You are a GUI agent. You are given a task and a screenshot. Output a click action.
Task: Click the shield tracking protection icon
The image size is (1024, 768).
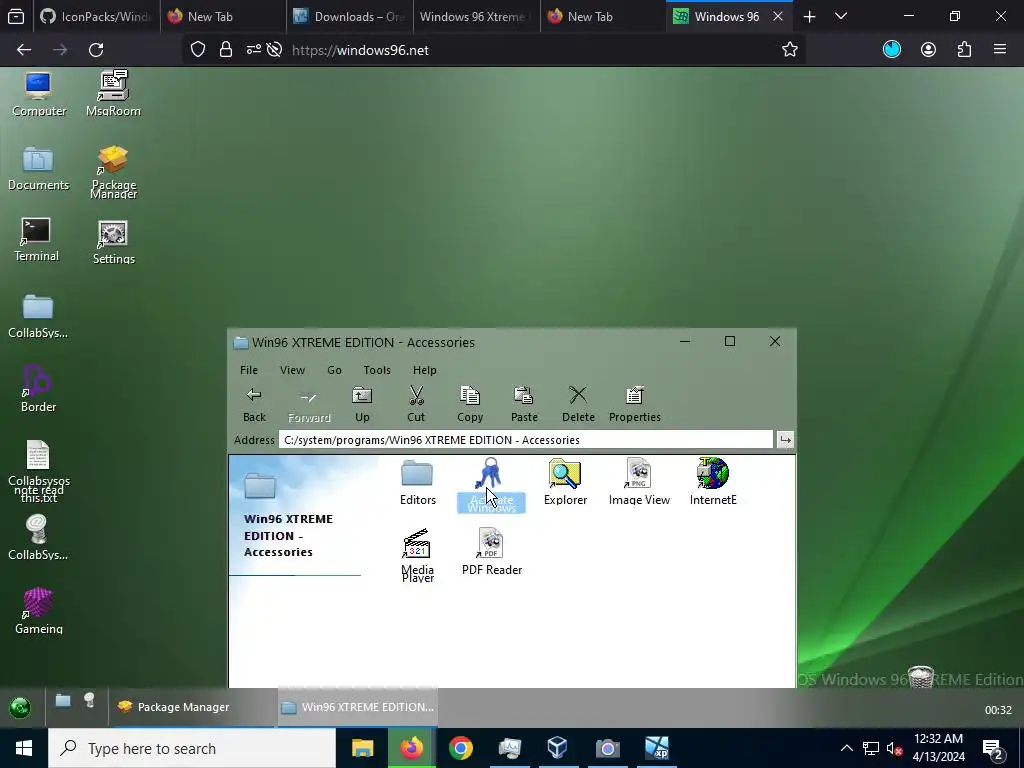click(198, 50)
